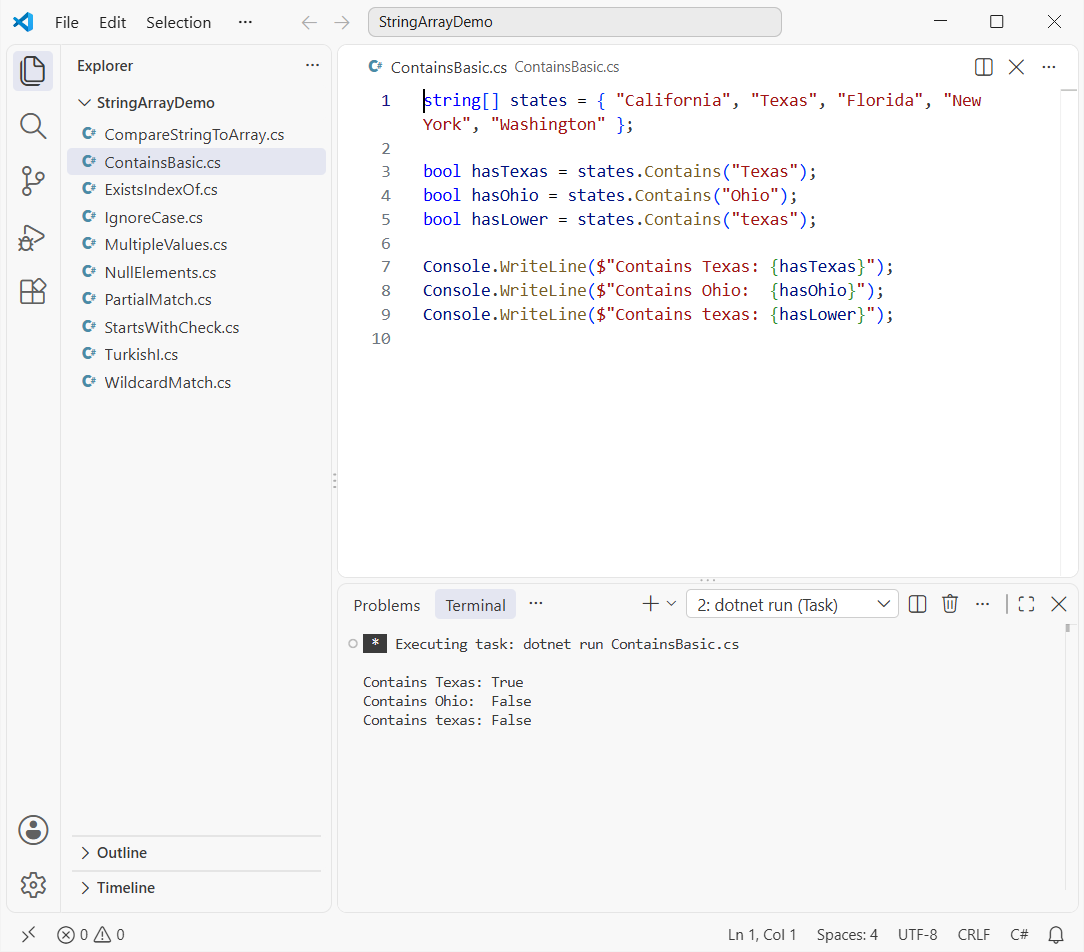Go to line via Ln 1, Col 1
The height and width of the screenshot is (952, 1084).
click(x=762, y=935)
